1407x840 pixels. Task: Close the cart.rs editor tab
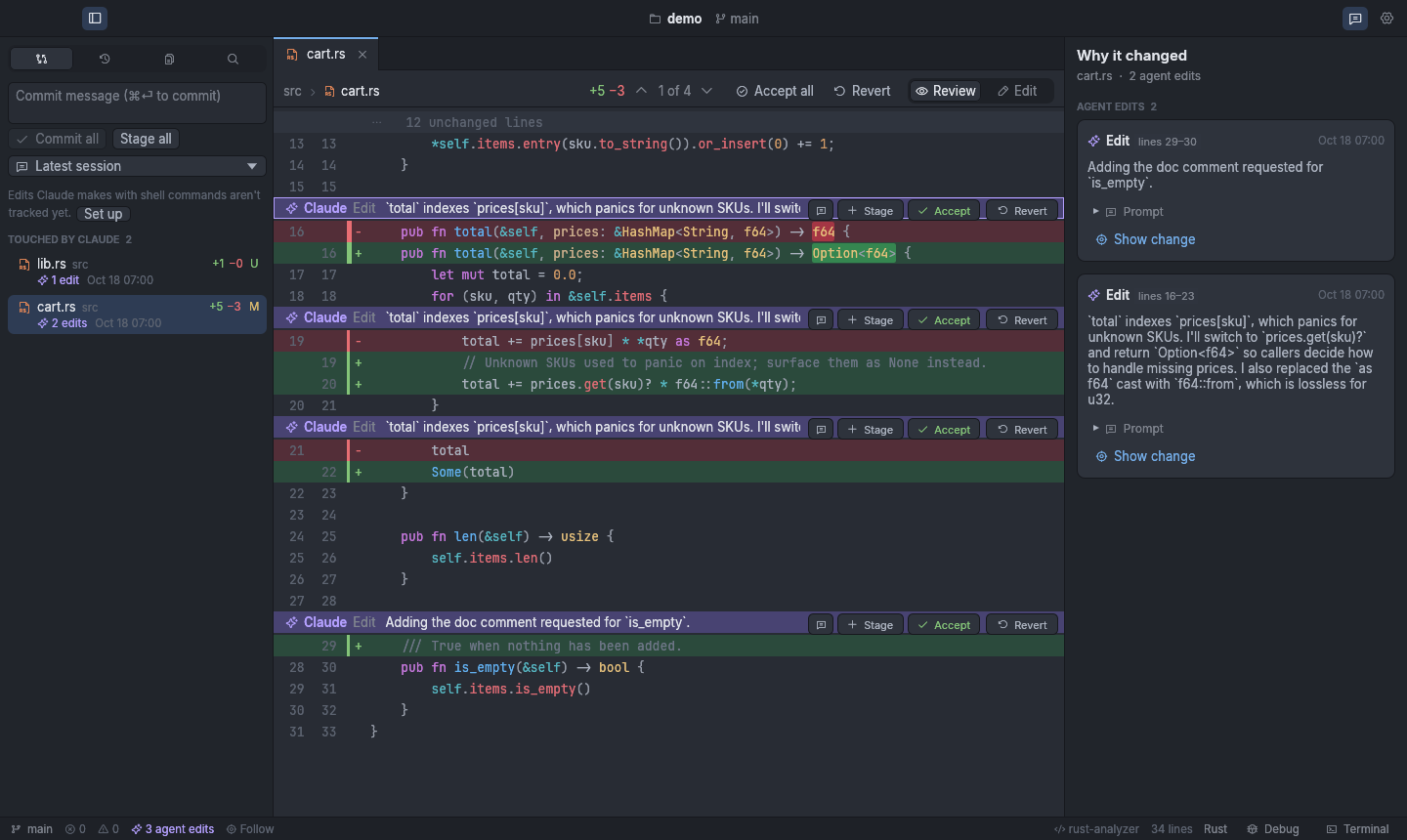[x=362, y=55]
